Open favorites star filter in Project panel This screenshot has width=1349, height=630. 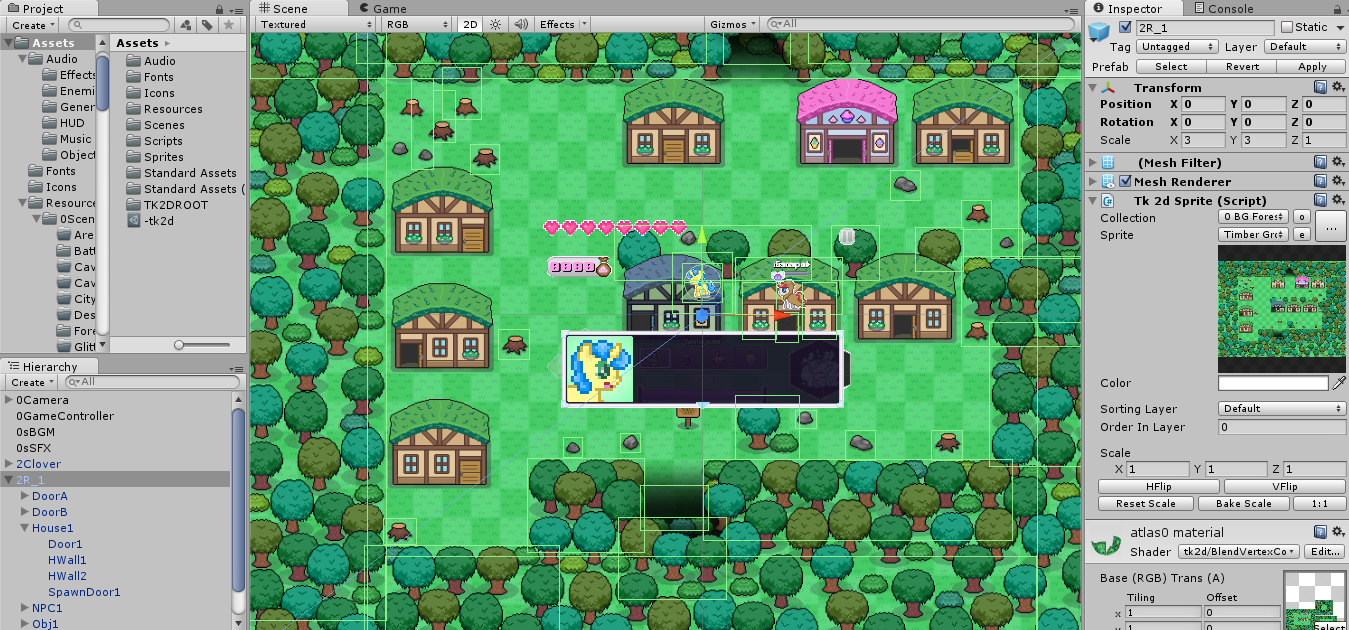(x=229, y=25)
